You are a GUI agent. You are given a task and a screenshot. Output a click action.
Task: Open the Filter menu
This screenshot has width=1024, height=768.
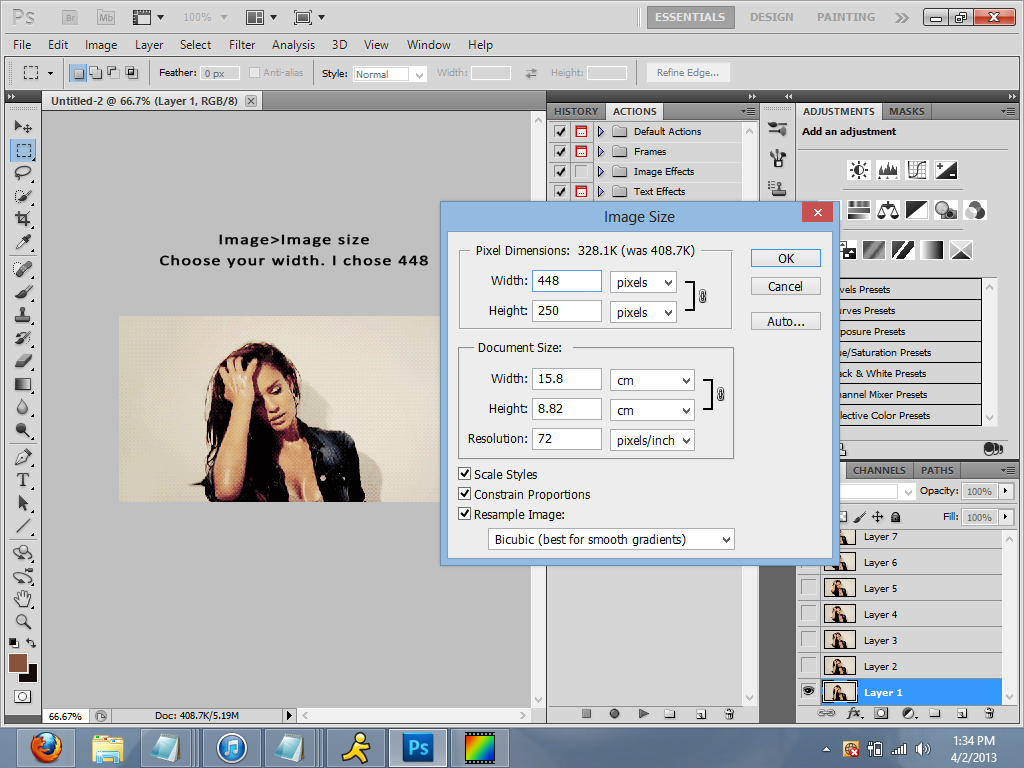point(242,45)
